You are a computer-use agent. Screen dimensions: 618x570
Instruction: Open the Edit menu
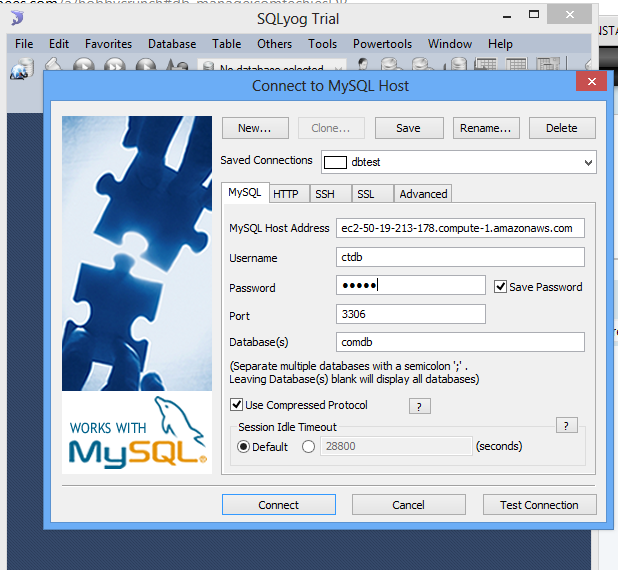pyautogui.click(x=59, y=44)
